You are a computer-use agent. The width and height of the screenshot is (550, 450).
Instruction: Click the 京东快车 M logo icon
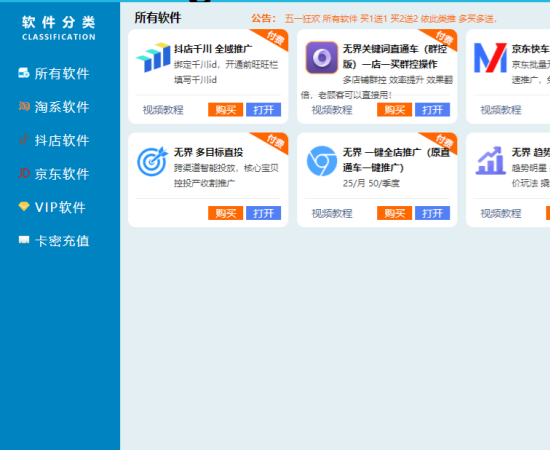tap(490, 58)
